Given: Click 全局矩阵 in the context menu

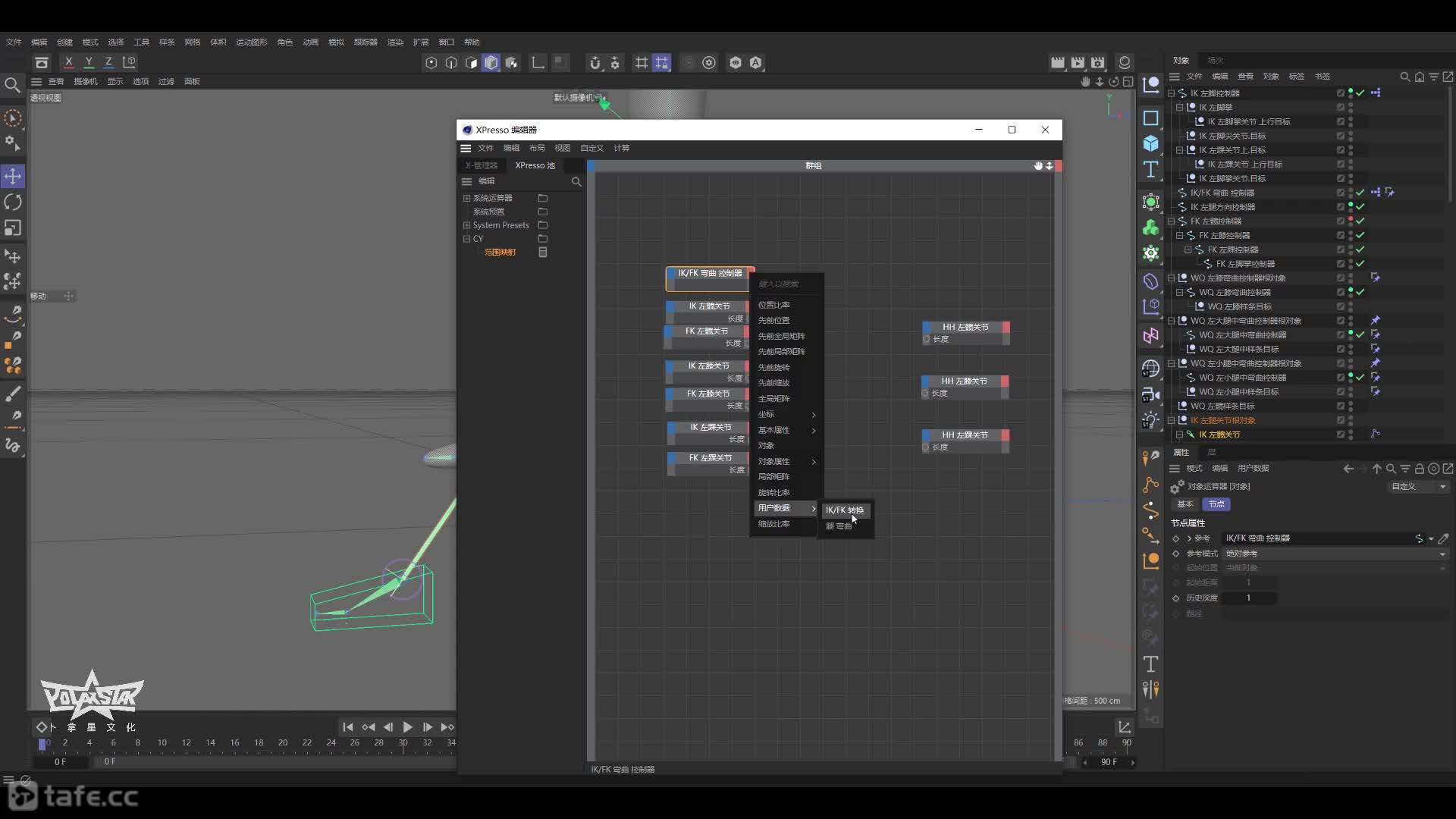Looking at the screenshot, I should coord(773,399).
